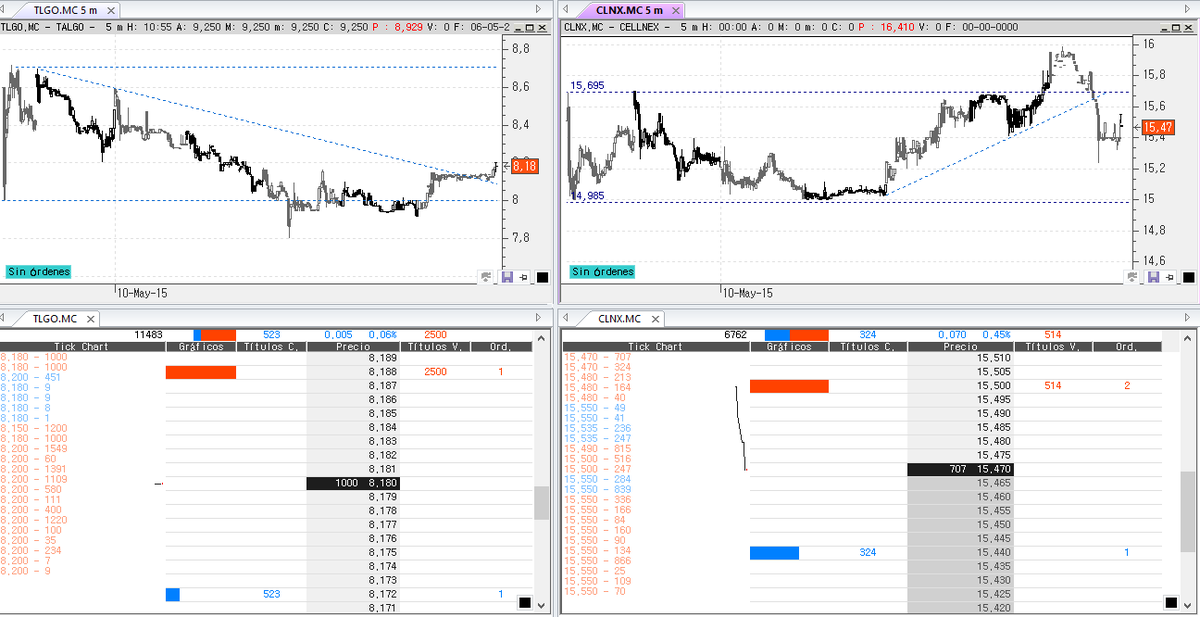
Task: Click scrollbar thumb in TLGO order book
Action: click(x=541, y=503)
